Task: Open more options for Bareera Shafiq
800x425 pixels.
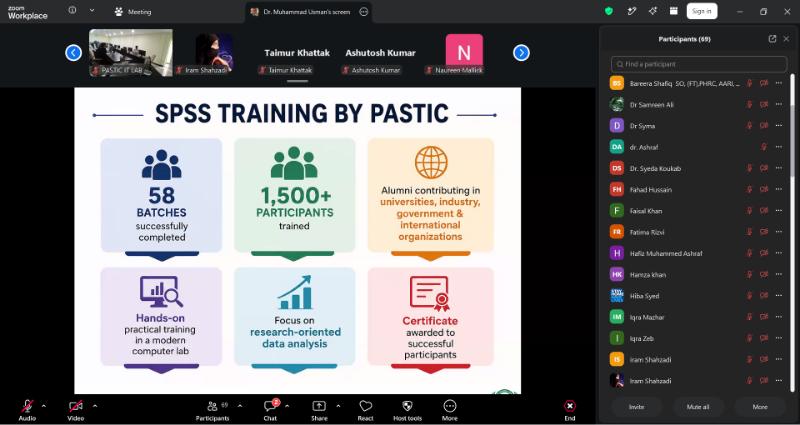Action: tap(779, 83)
